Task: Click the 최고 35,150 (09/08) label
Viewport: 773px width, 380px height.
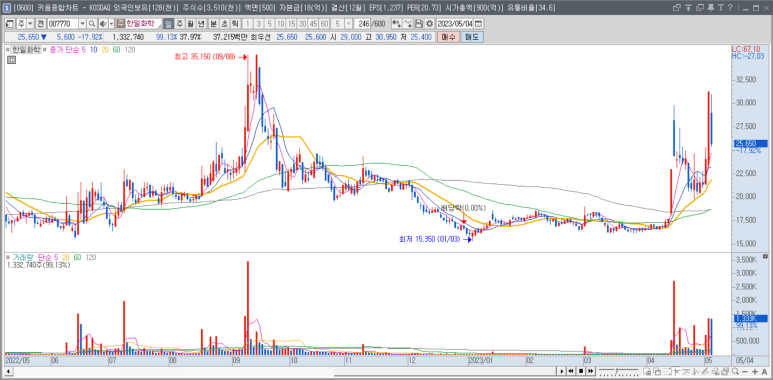Action: [x=206, y=57]
